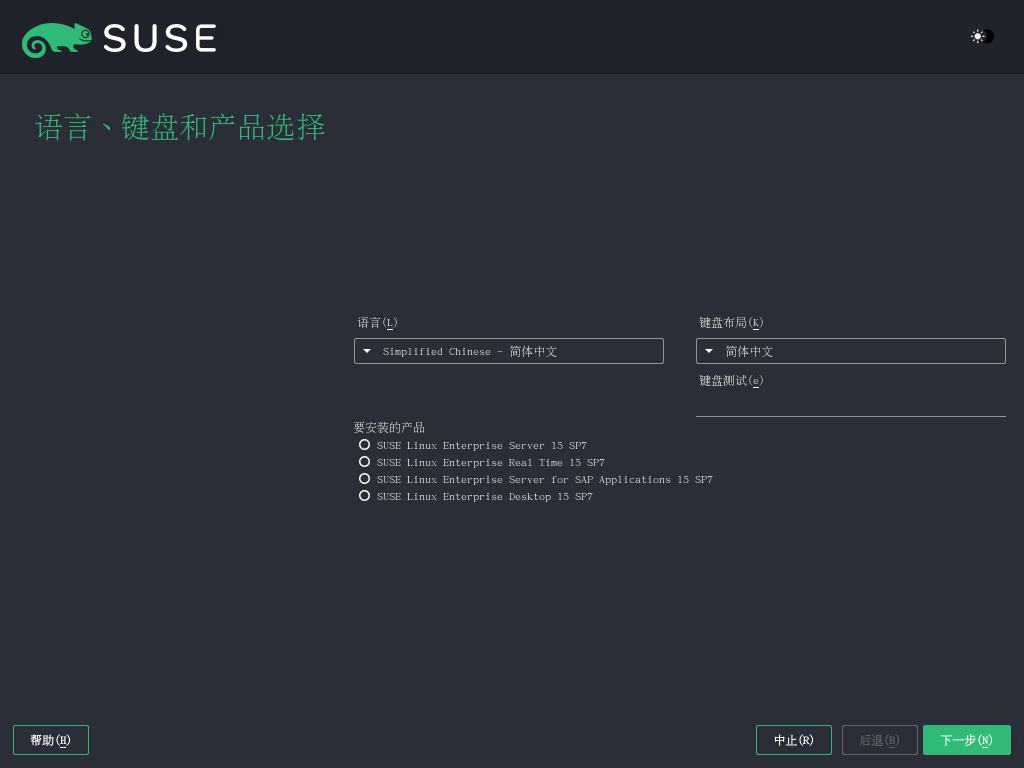Proceed with the 下一步(N) next button
The height and width of the screenshot is (768, 1024).
coord(967,740)
